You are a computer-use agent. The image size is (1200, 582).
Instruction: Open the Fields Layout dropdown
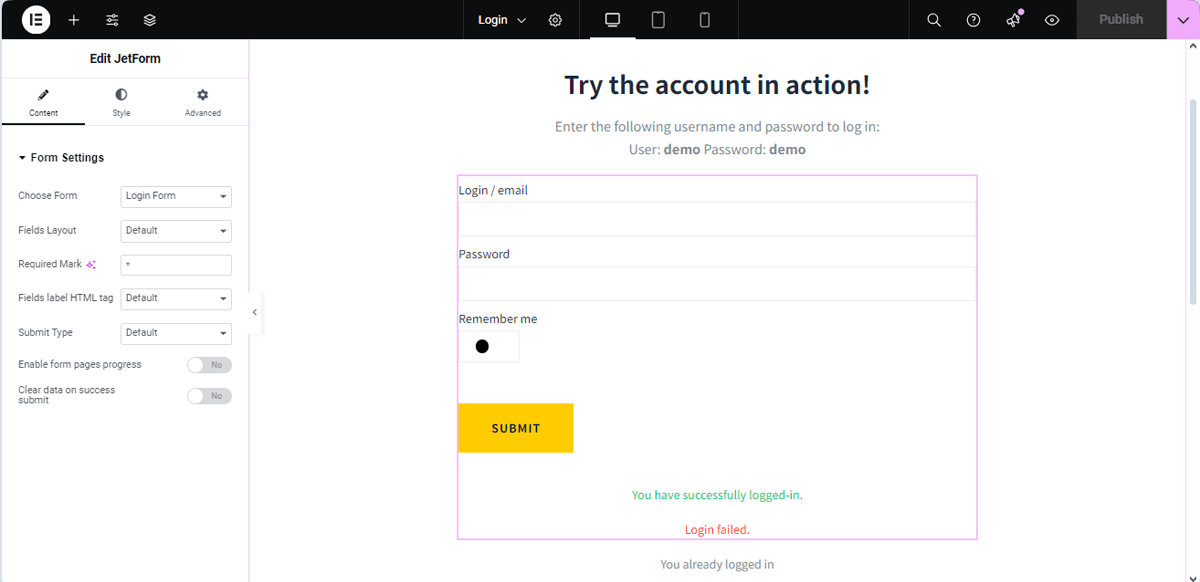[x=176, y=230]
